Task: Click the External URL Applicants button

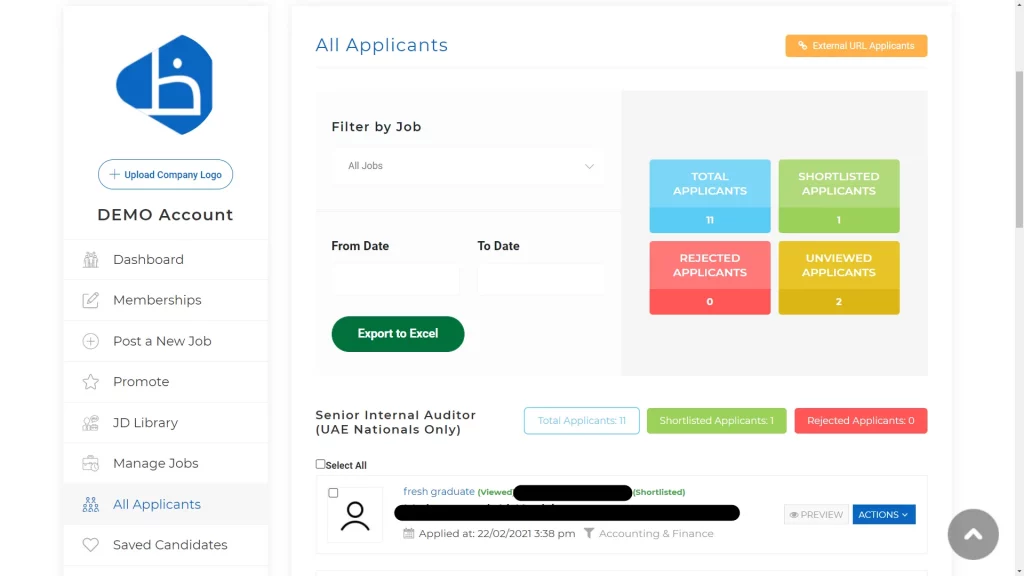Action: click(856, 46)
